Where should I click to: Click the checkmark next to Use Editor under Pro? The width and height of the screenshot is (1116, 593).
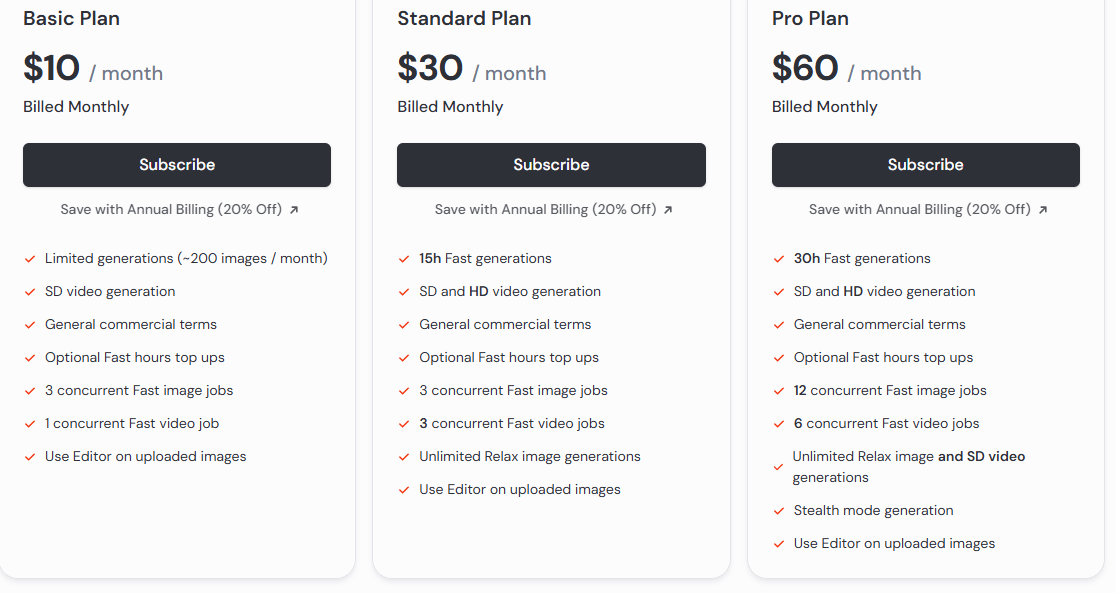pyautogui.click(x=778, y=543)
